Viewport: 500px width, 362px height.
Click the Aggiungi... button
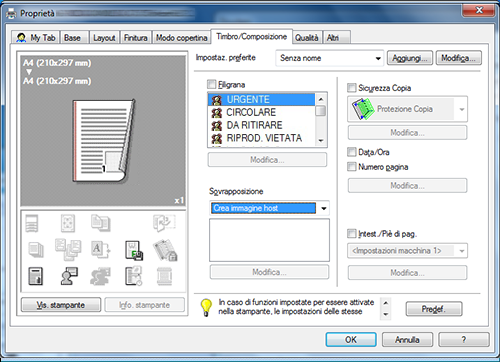[410, 58]
